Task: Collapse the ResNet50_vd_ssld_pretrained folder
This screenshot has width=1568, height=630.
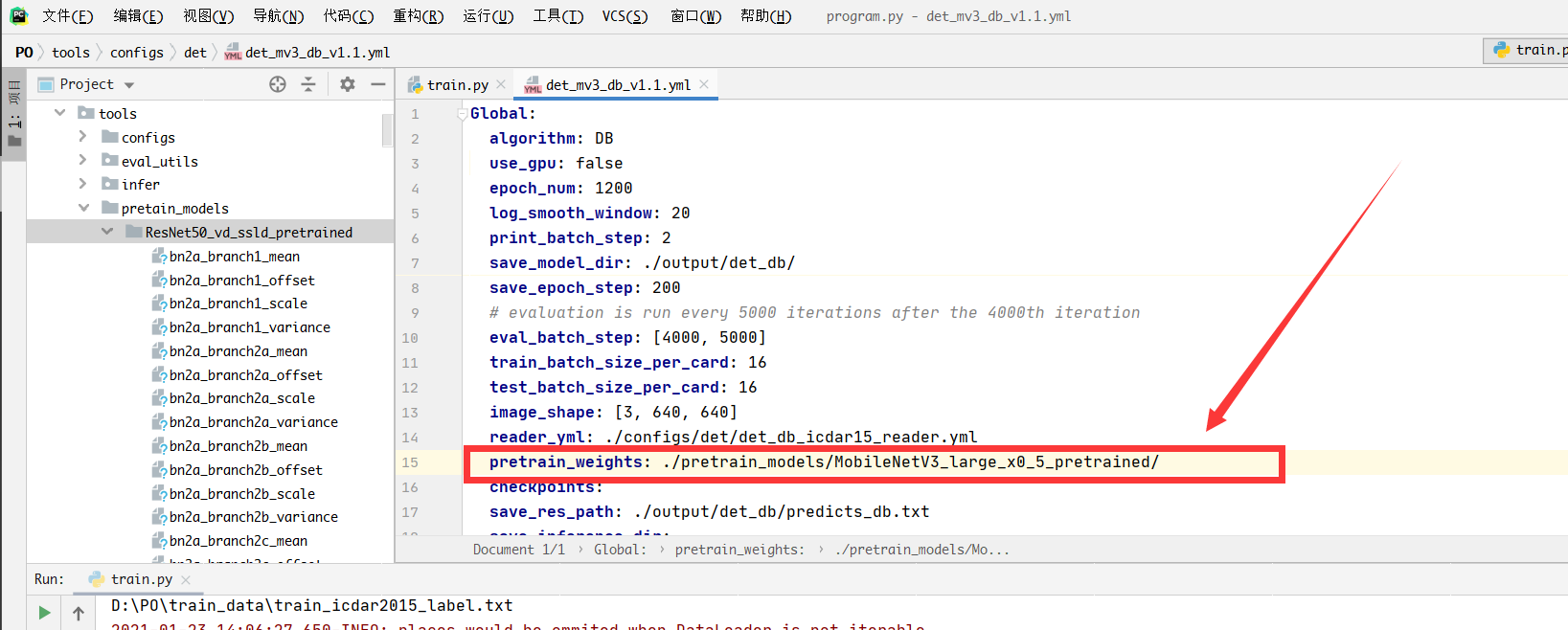Action: 107,232
